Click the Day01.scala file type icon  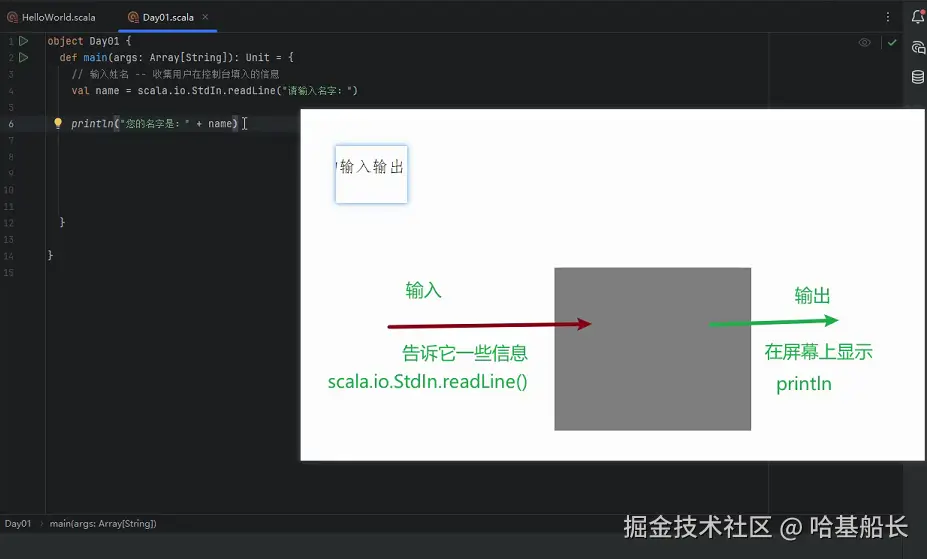point(134,17)
